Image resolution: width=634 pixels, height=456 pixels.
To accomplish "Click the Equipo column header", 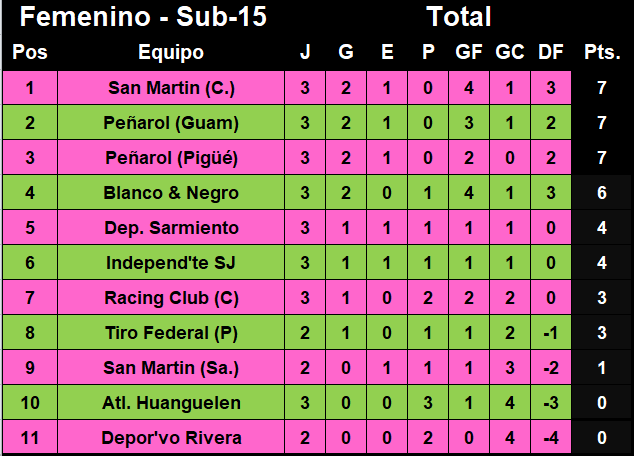I will (x=171, y=52).
